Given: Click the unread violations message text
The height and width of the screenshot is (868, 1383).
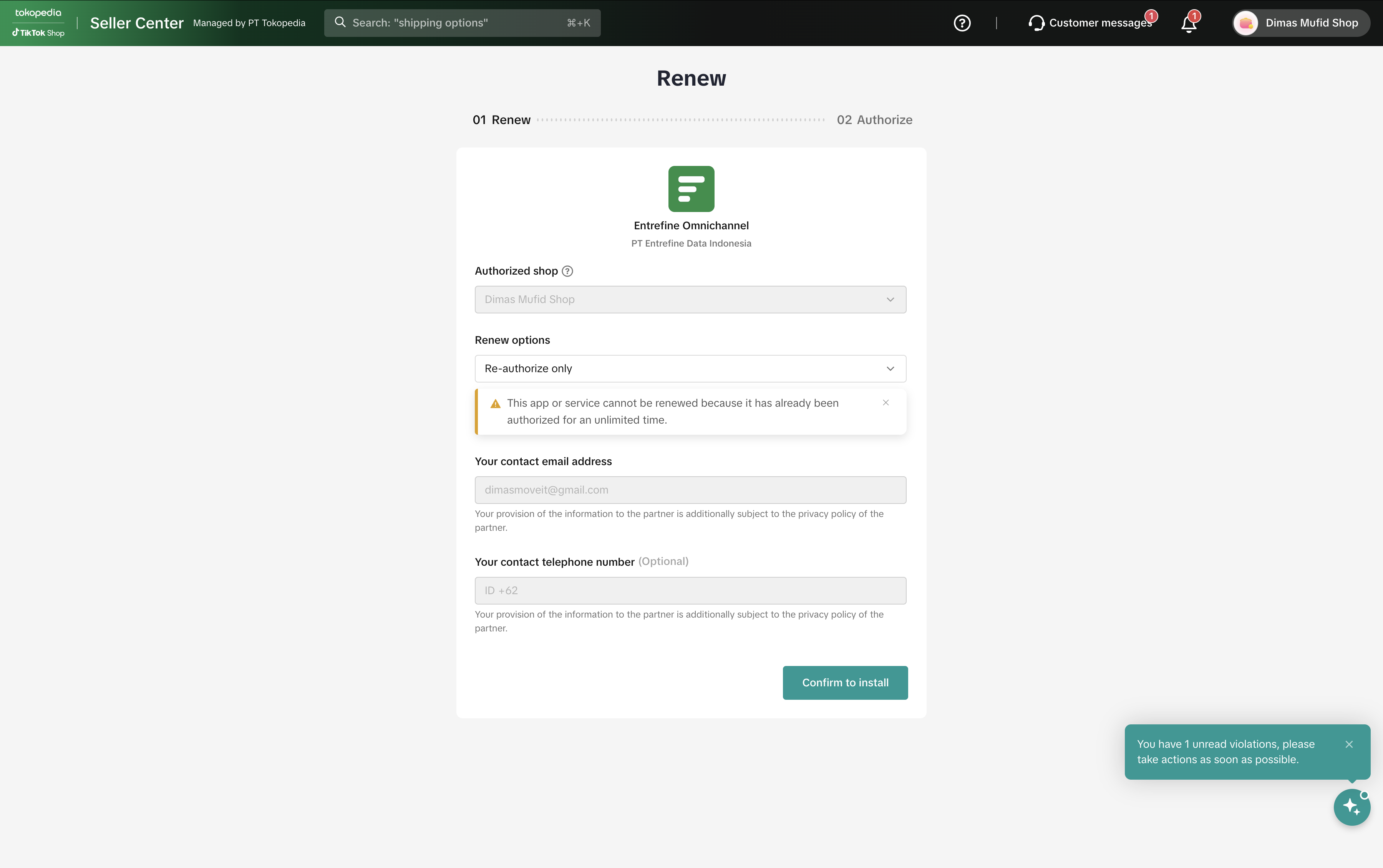Looking at the screenshot, I should [1225, 752].
